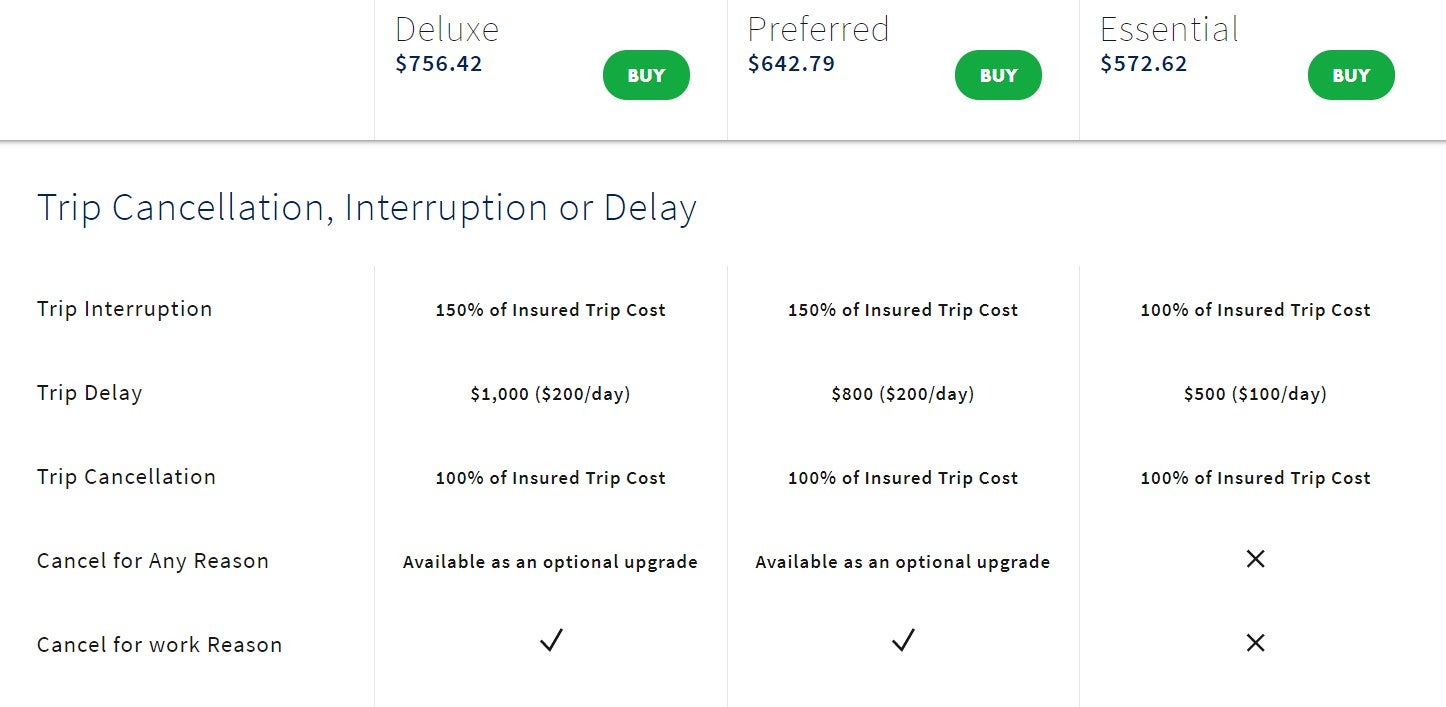Click BUY for the Essential plan
This screenshot has width=1446, height=707.
1351,74
